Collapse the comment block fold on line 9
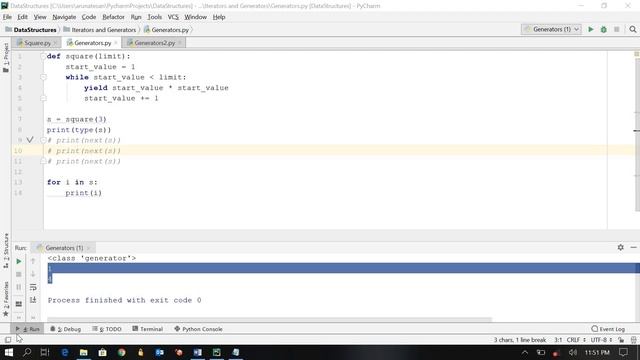The width and height of the screenshot is (640, 360). pos(43,140)
